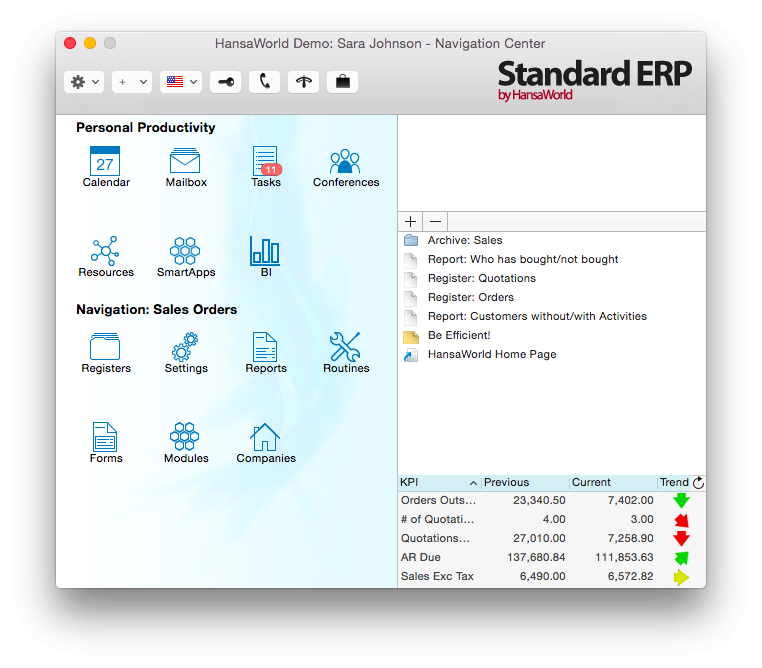Viewport: 762px width, 668px height.
Task: Select the Orders Outs... KPI row
Action: tap(552, 500)
